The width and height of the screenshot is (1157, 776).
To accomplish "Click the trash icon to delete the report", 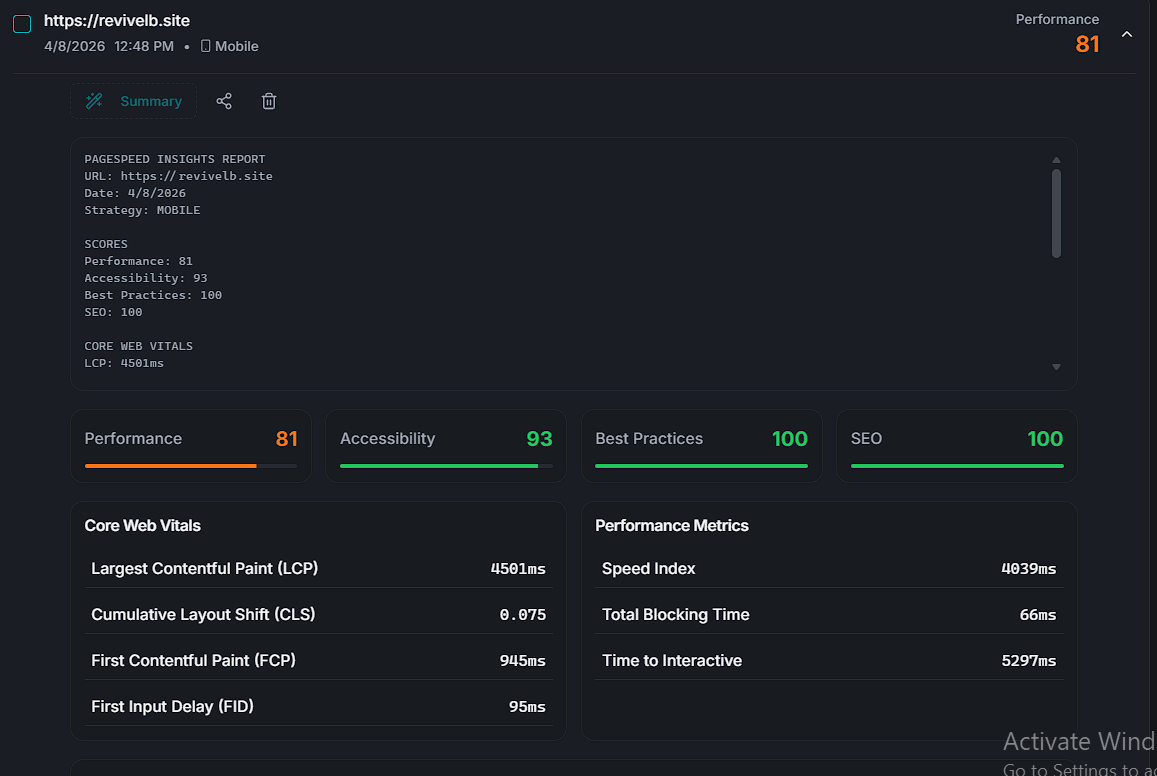I will [268, 101].
